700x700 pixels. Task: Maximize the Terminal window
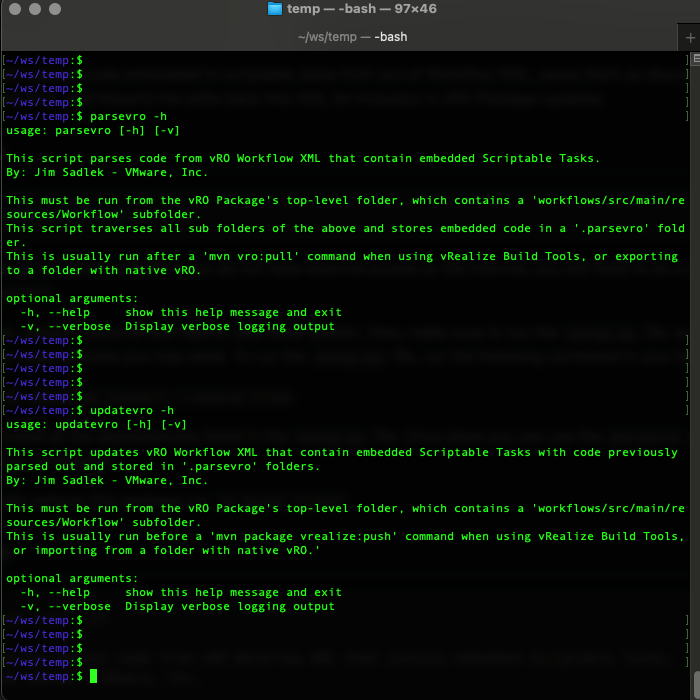[x=53, y=9]
